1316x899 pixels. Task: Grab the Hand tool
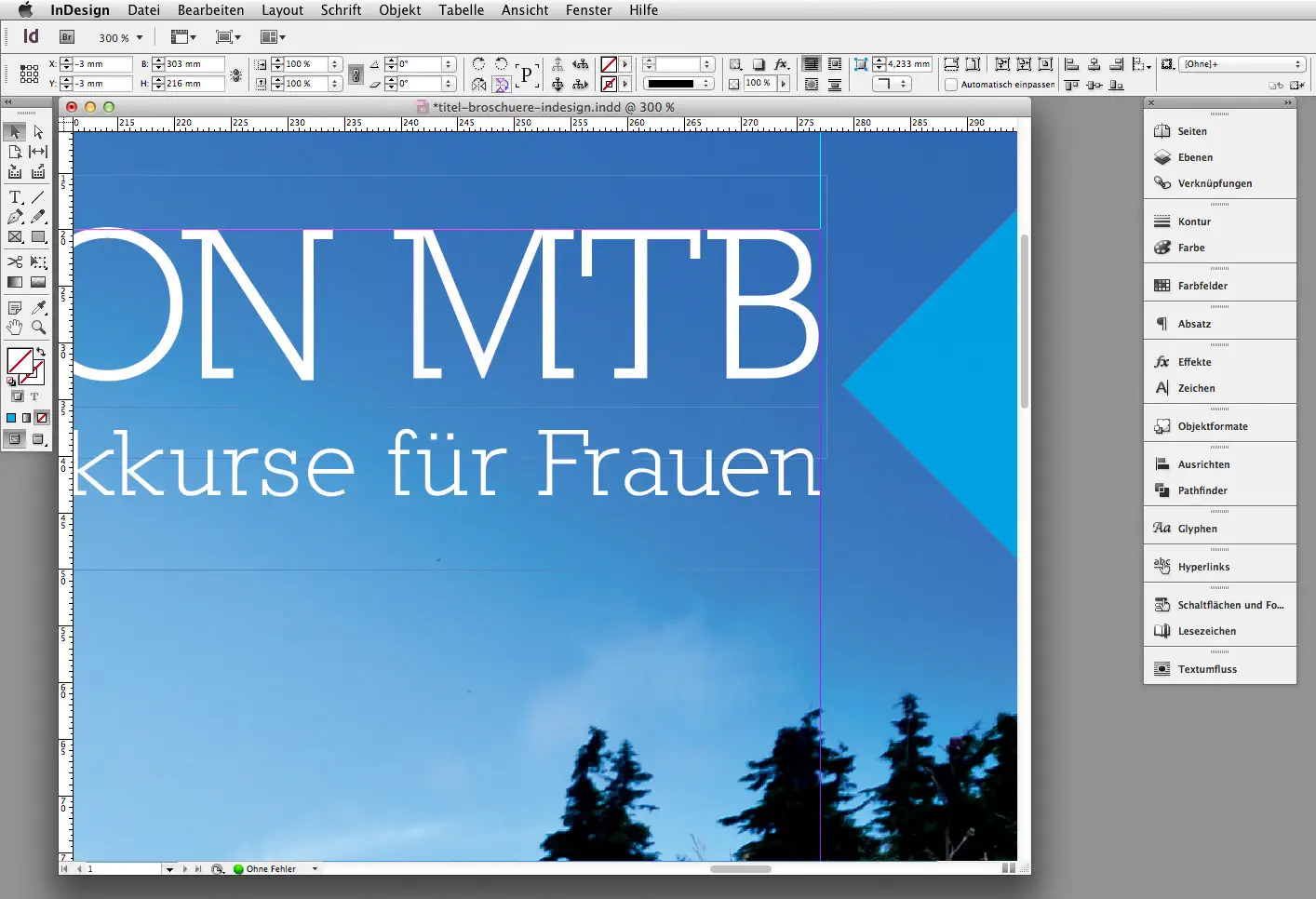[x=14, y=327]
